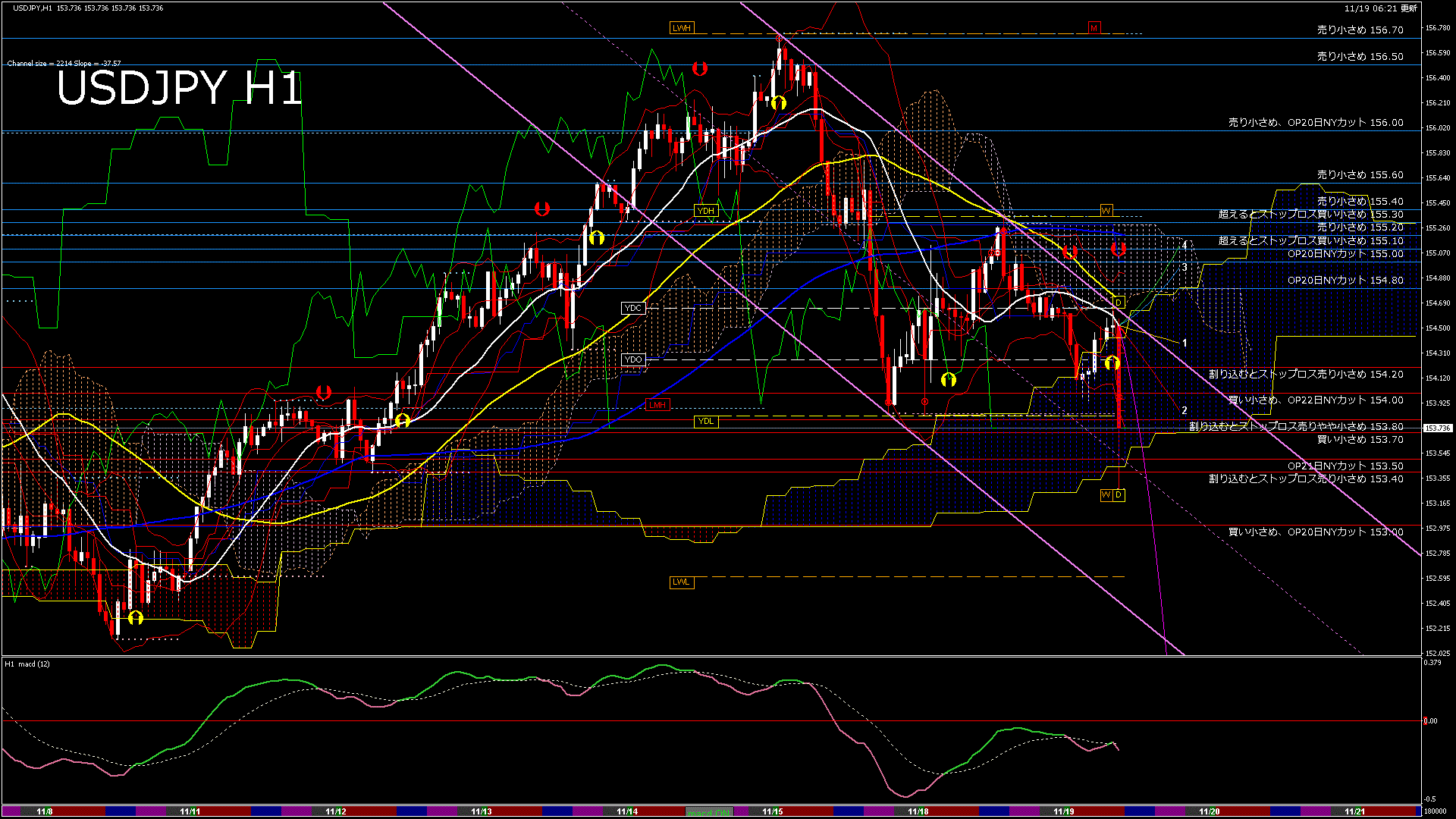Select the YDH level label

[706, 211]
